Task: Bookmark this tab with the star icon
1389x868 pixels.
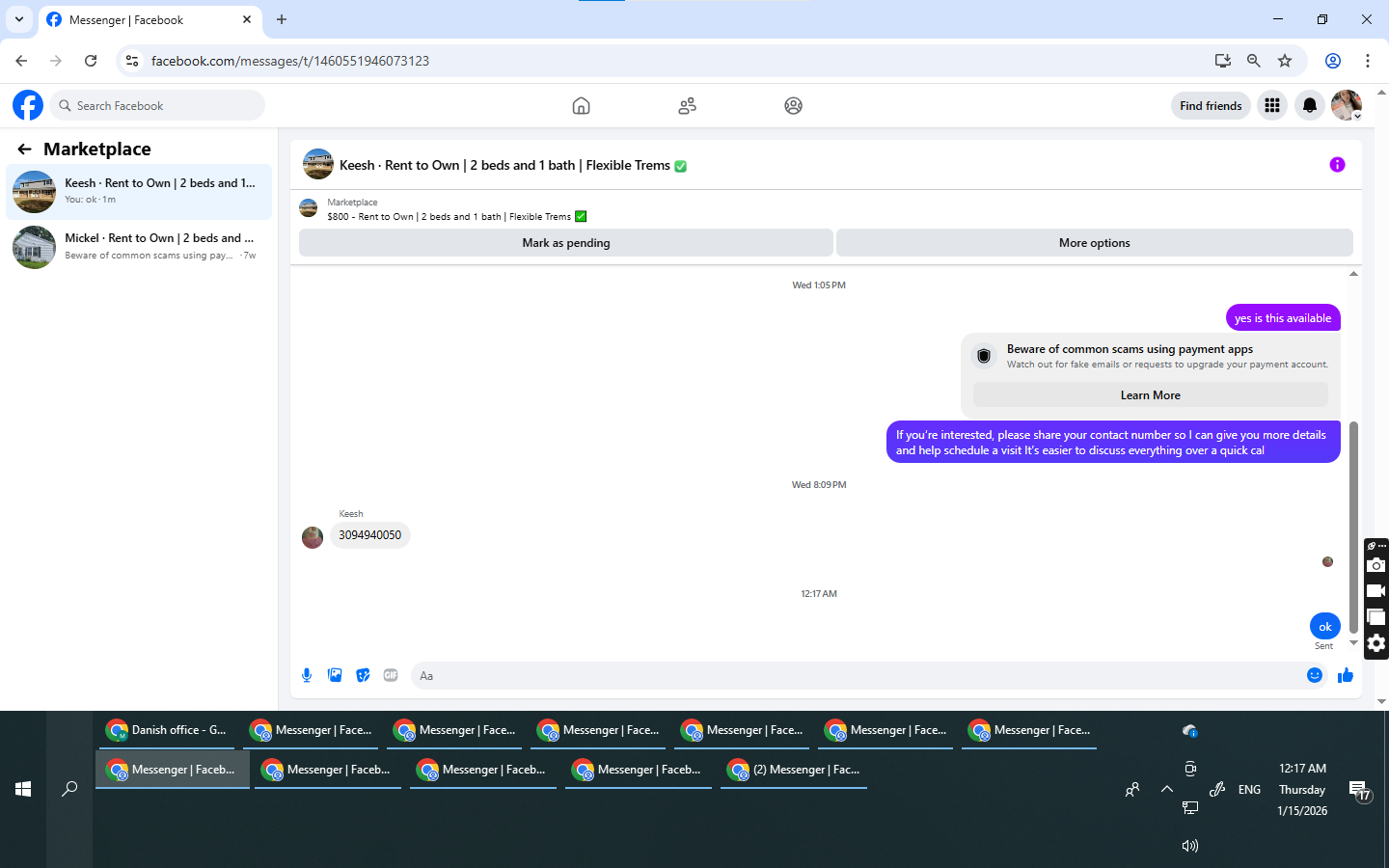Action: 1285,61
